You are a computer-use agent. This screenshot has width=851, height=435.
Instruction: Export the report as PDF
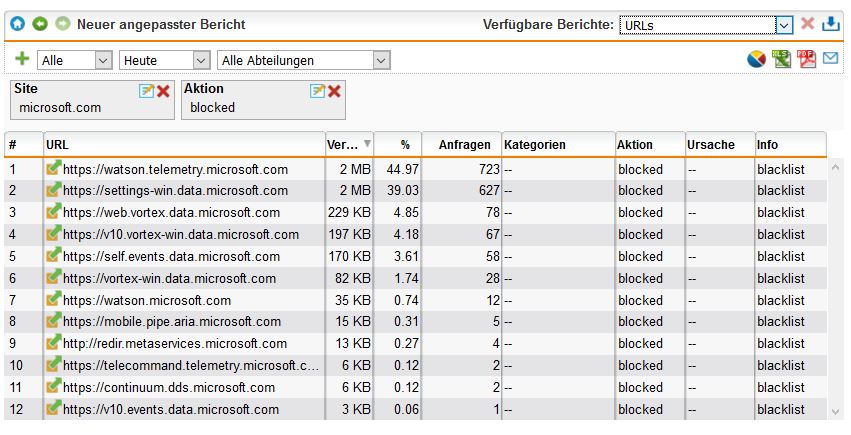(806, 60)
